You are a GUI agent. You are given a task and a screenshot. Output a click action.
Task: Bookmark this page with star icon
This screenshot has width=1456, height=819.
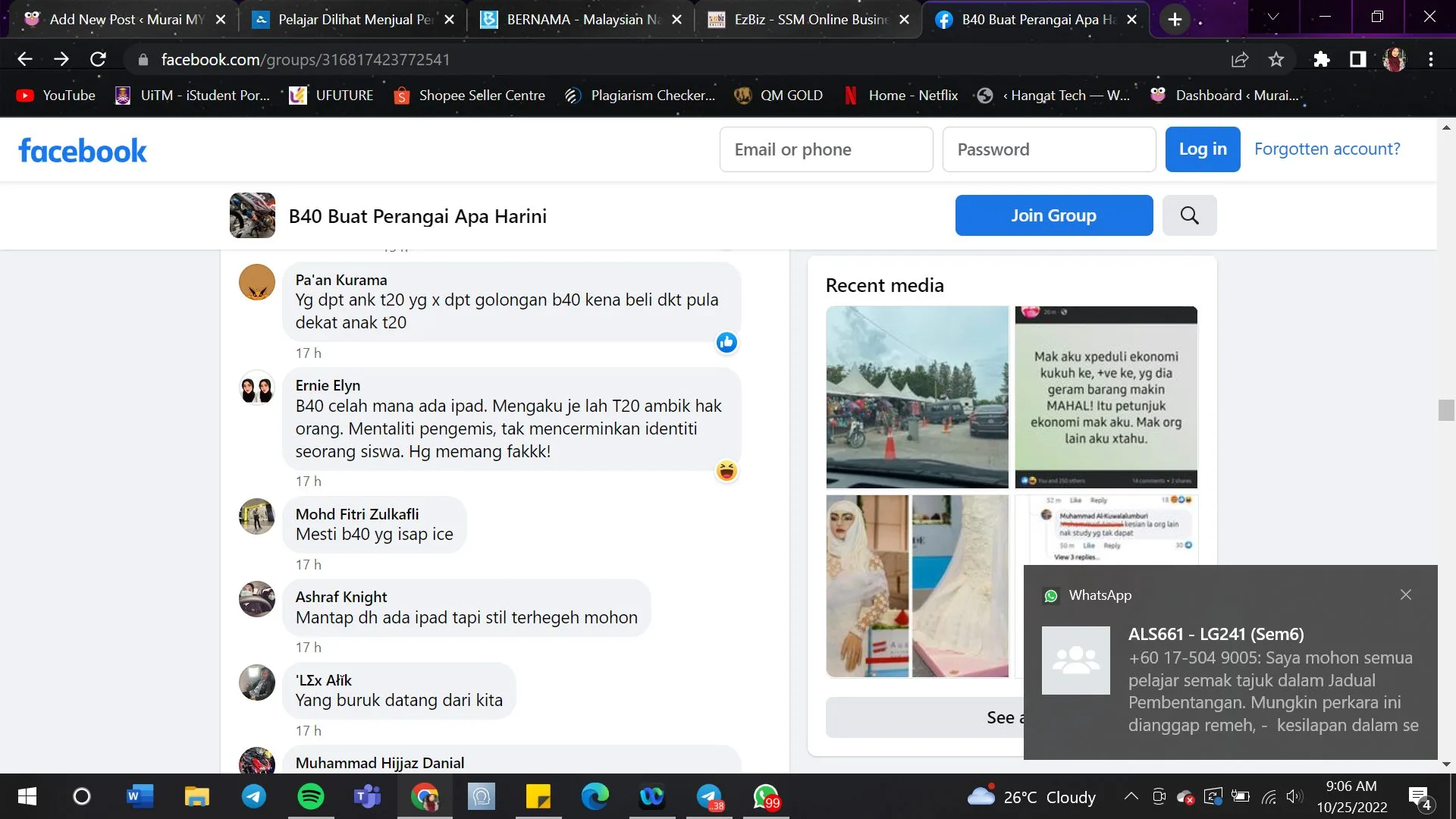[x=1276, y=59]
